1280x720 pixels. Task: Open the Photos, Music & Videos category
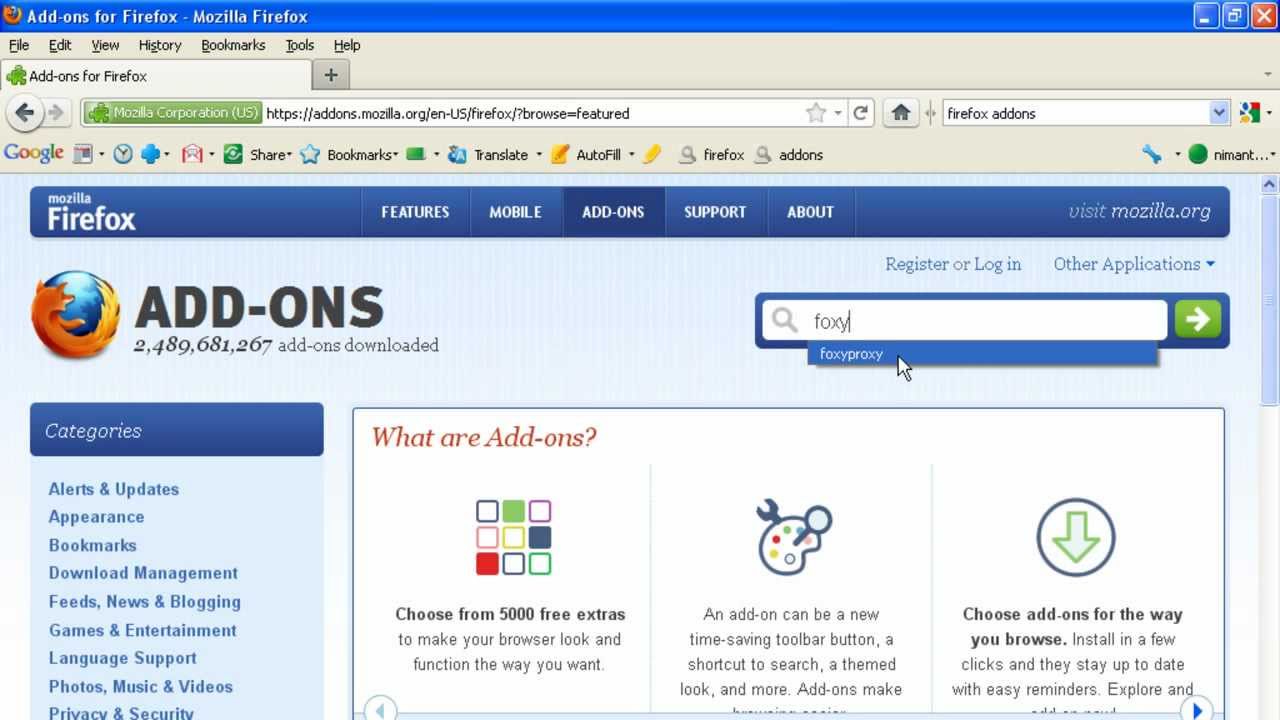coord(141,687)
